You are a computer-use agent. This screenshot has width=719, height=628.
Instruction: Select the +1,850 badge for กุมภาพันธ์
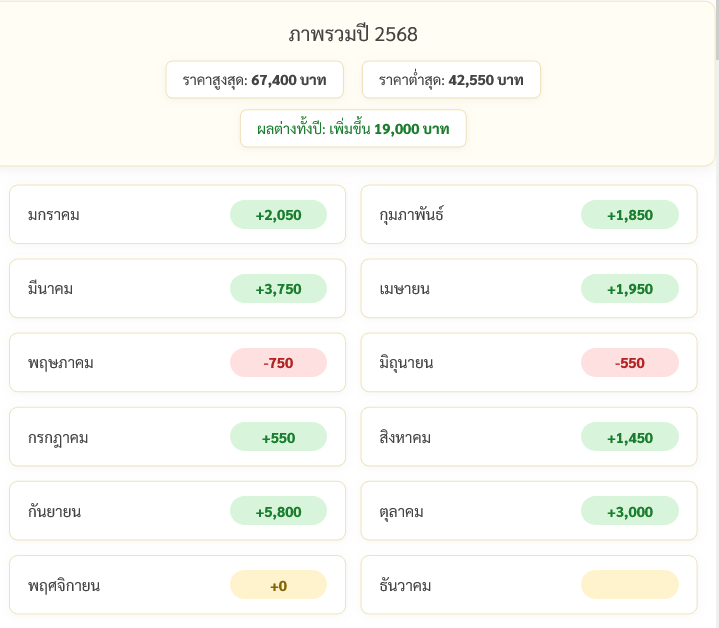coord(629,214)
